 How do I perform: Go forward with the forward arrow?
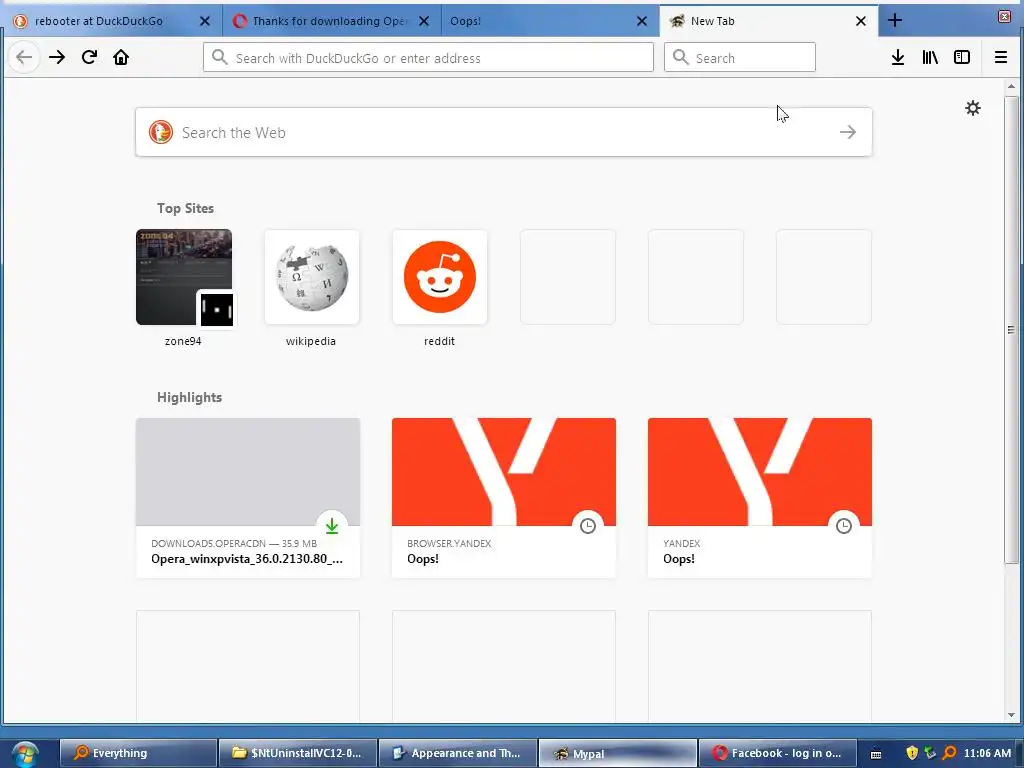57,57
